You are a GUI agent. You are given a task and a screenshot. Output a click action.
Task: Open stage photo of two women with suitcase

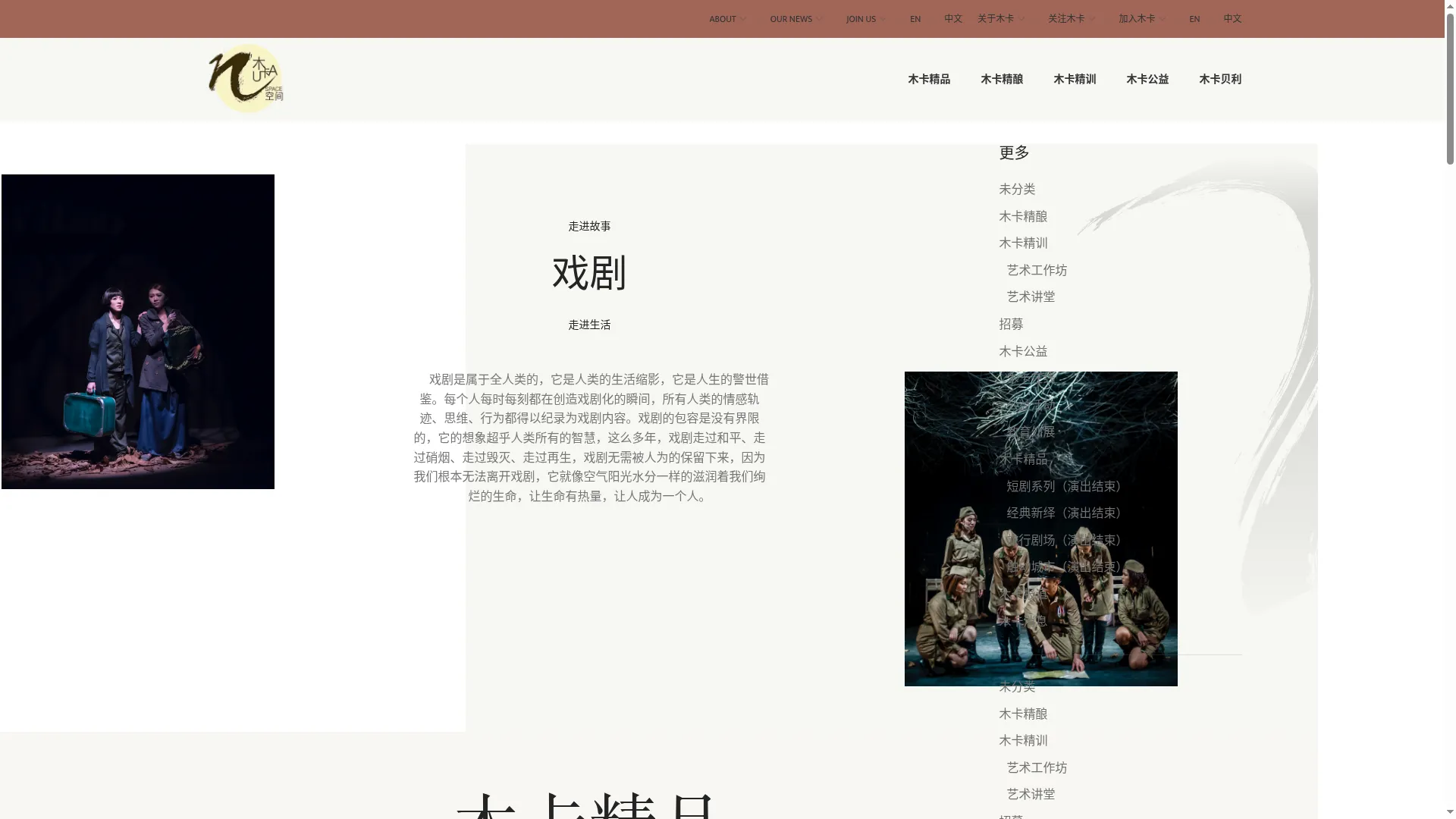(138, 332)
